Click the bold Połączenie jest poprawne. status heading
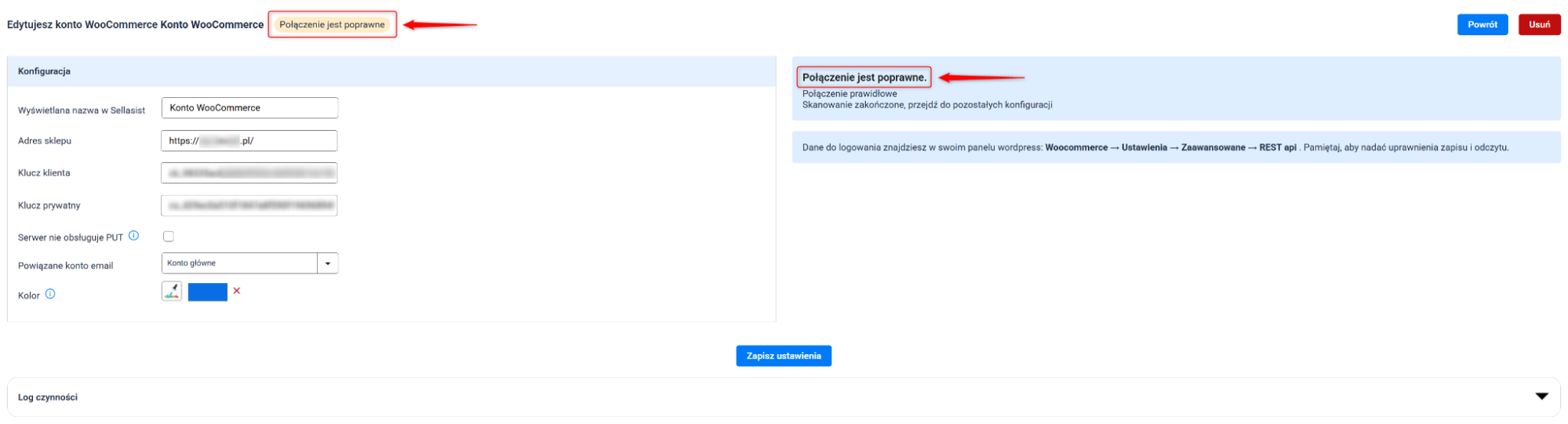The image size is (1568, 424). point(864,78)
